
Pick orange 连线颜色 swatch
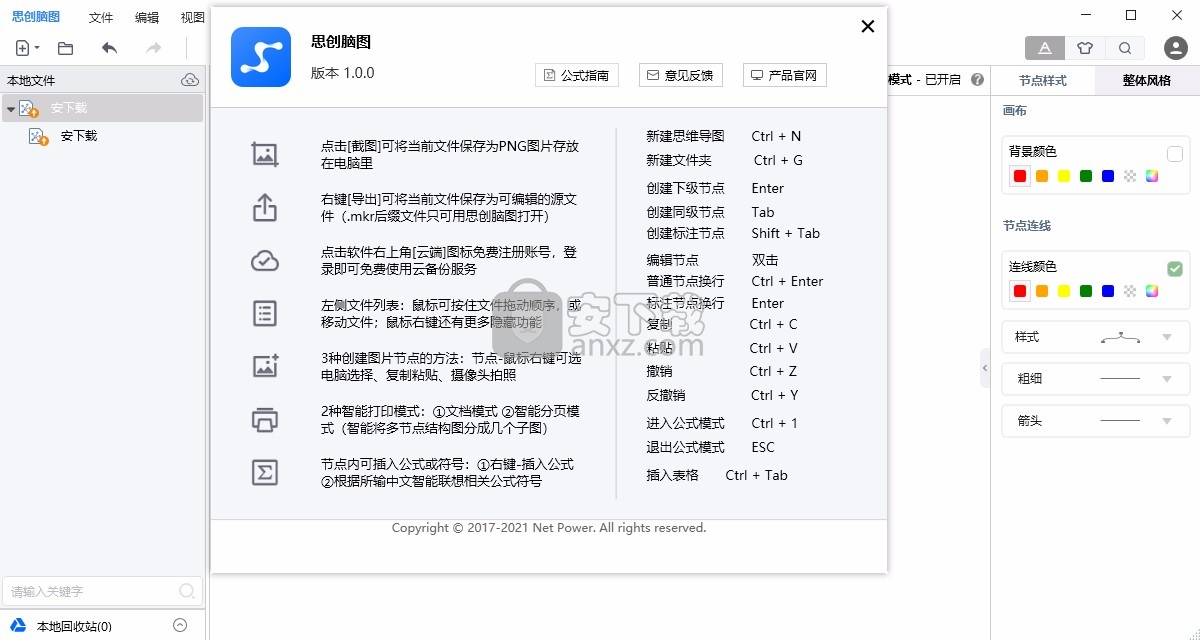[x=1042, y=292]
